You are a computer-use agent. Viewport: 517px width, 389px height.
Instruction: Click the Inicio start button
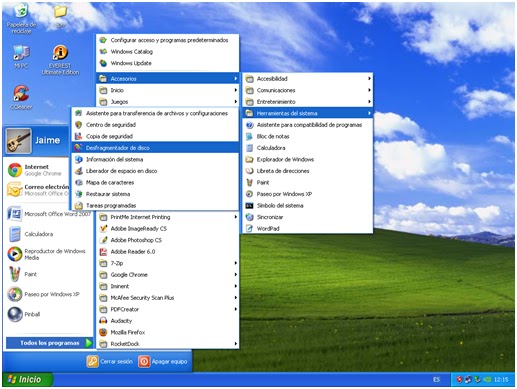click(27, 379)
